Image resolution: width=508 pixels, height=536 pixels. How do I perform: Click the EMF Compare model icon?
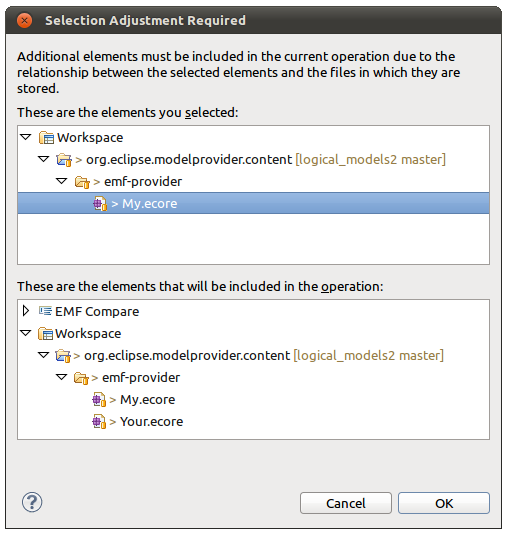point(45,311)
